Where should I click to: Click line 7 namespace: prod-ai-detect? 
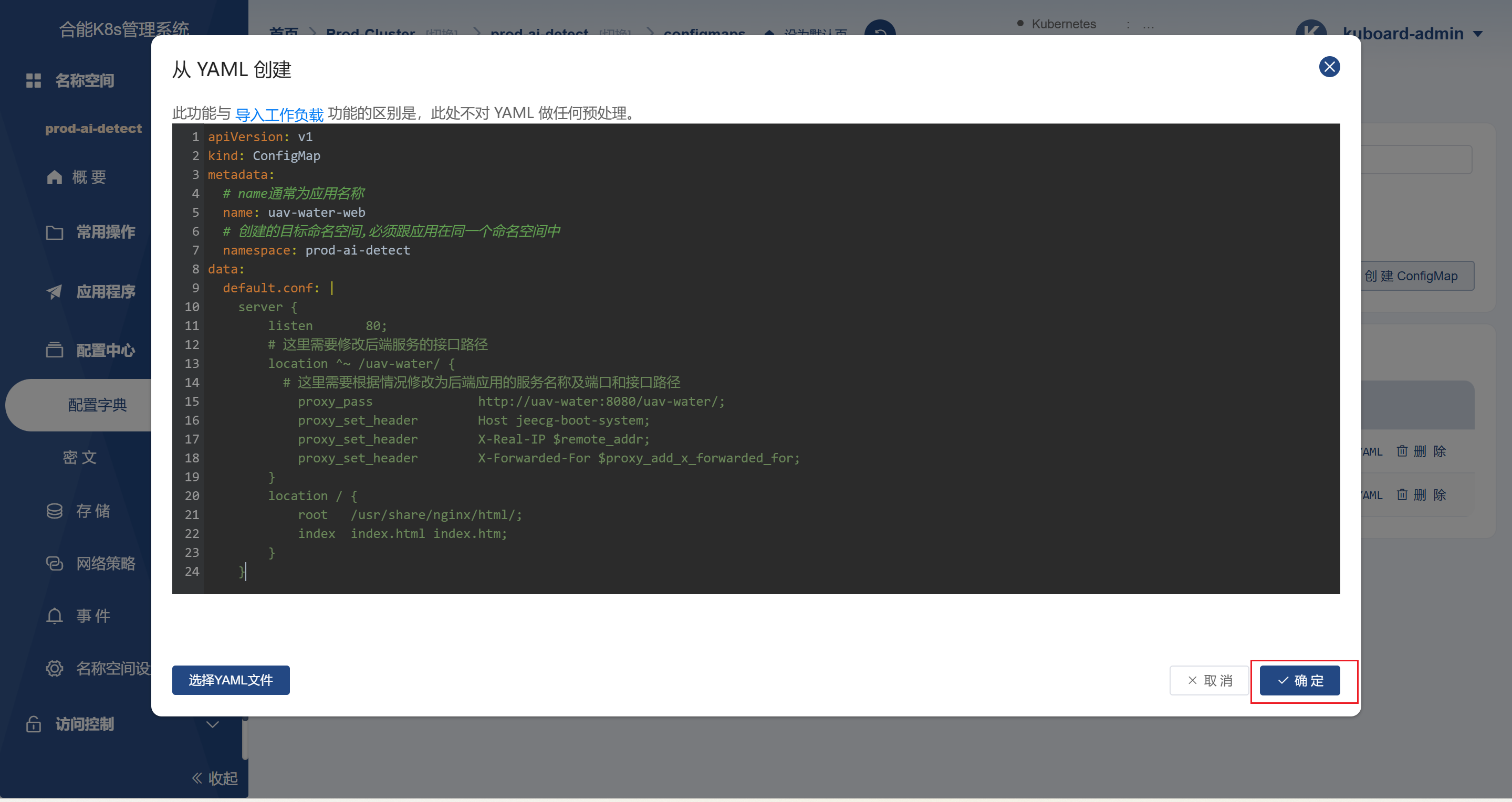316,250
